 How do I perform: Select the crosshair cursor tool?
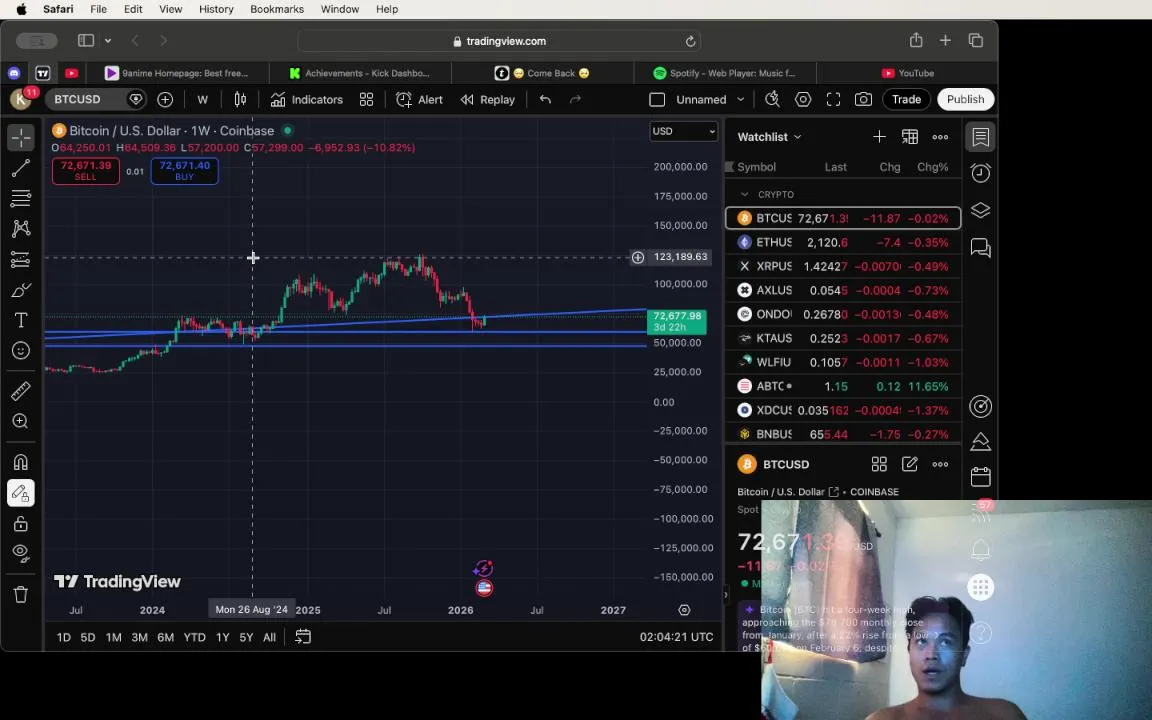(21, 137)
